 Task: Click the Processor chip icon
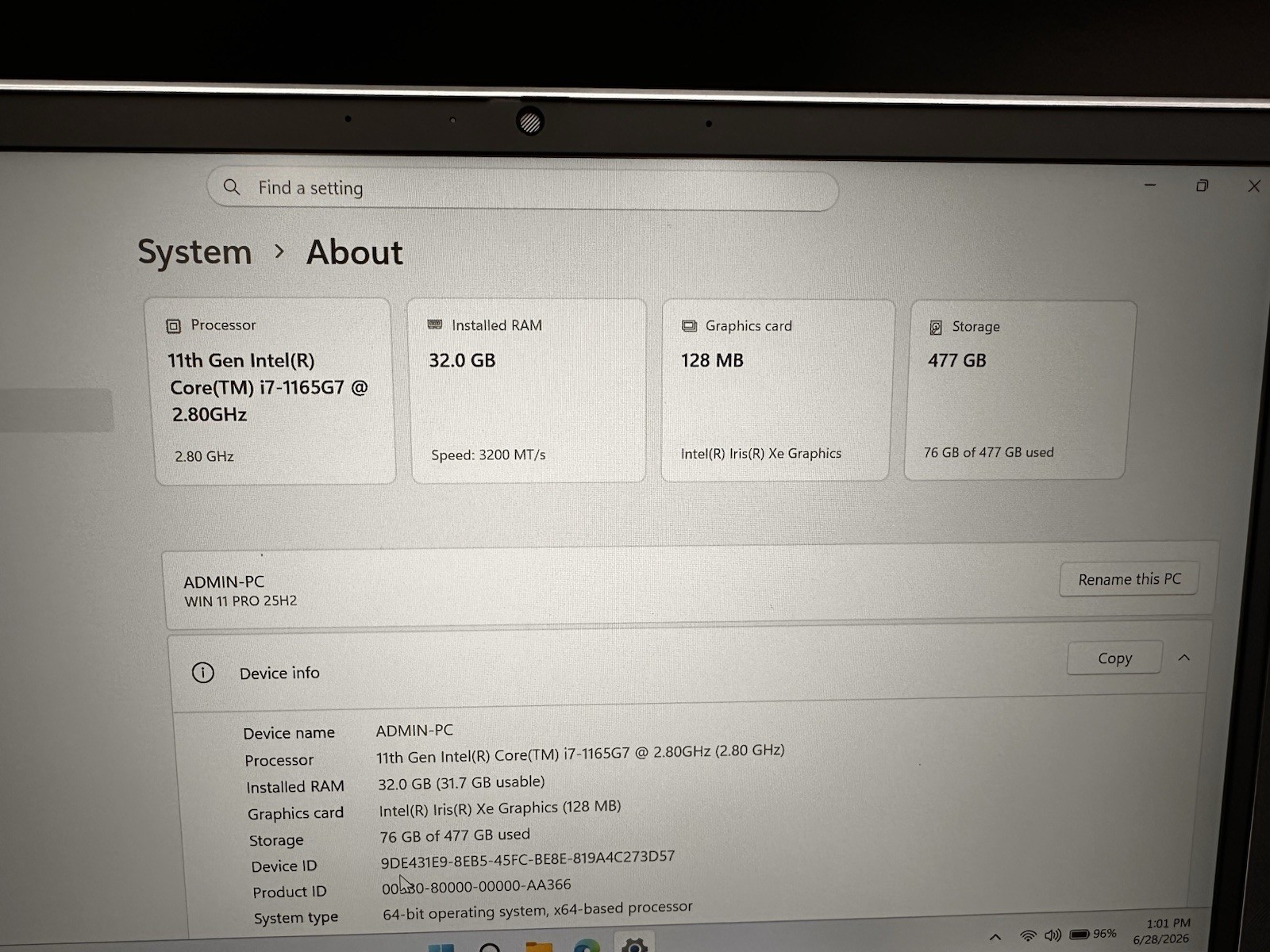click(x=174, y=325)
